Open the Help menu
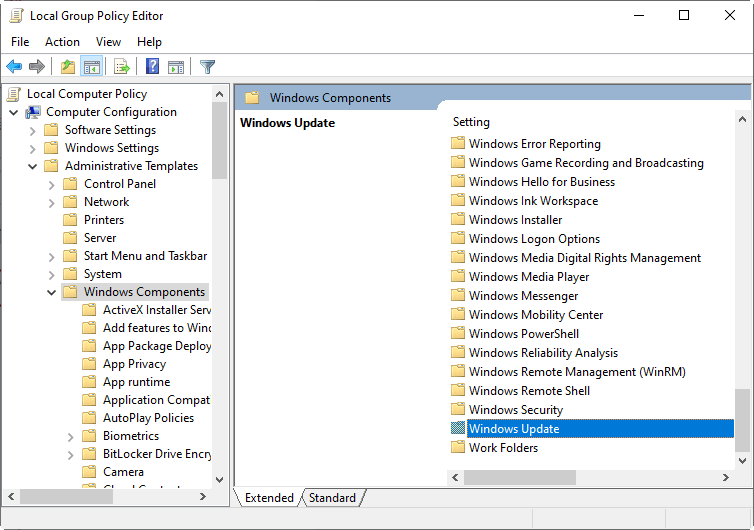Screen dimensions: 754x530 (149, 42)
